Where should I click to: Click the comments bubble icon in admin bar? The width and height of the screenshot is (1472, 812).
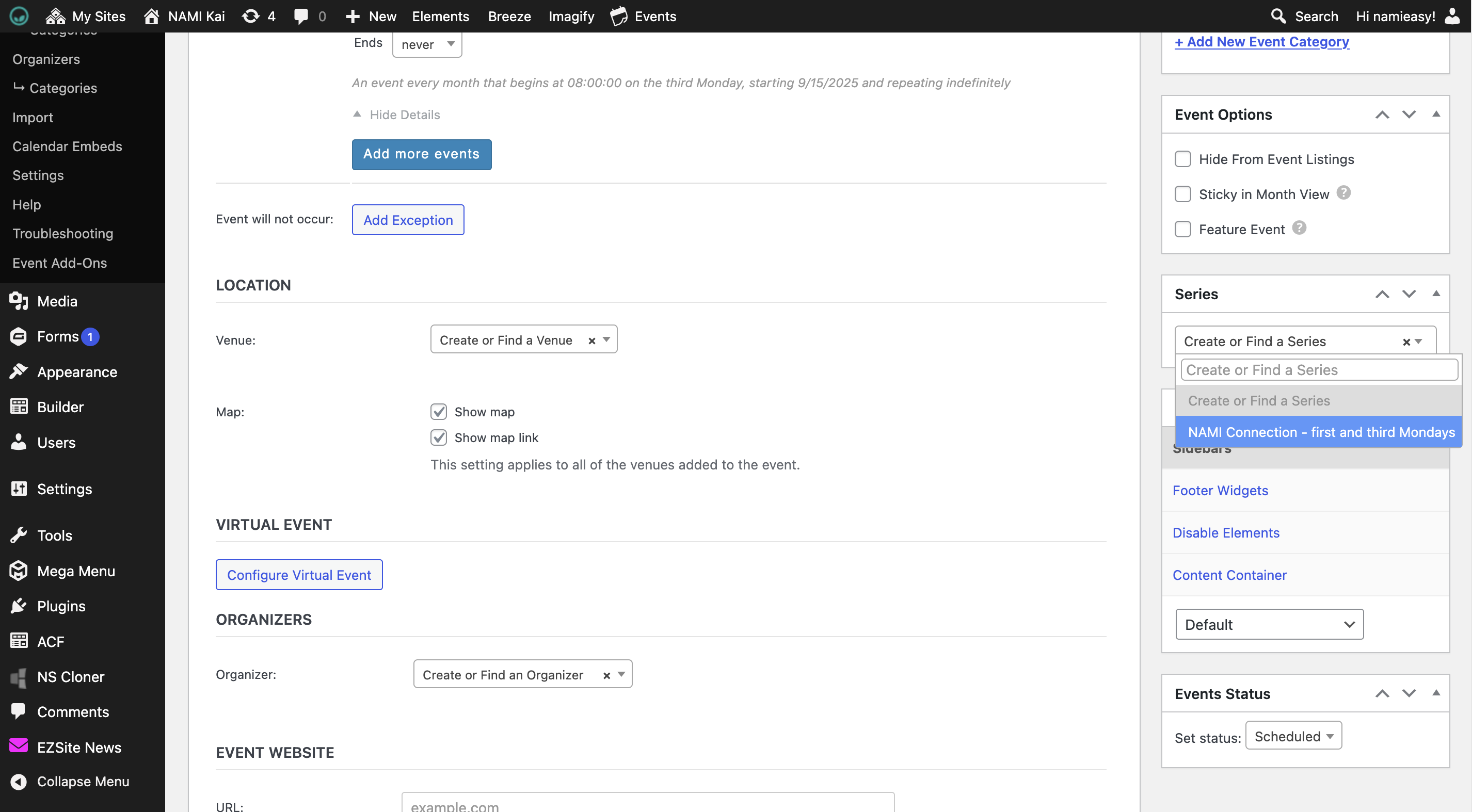(300, 16)
